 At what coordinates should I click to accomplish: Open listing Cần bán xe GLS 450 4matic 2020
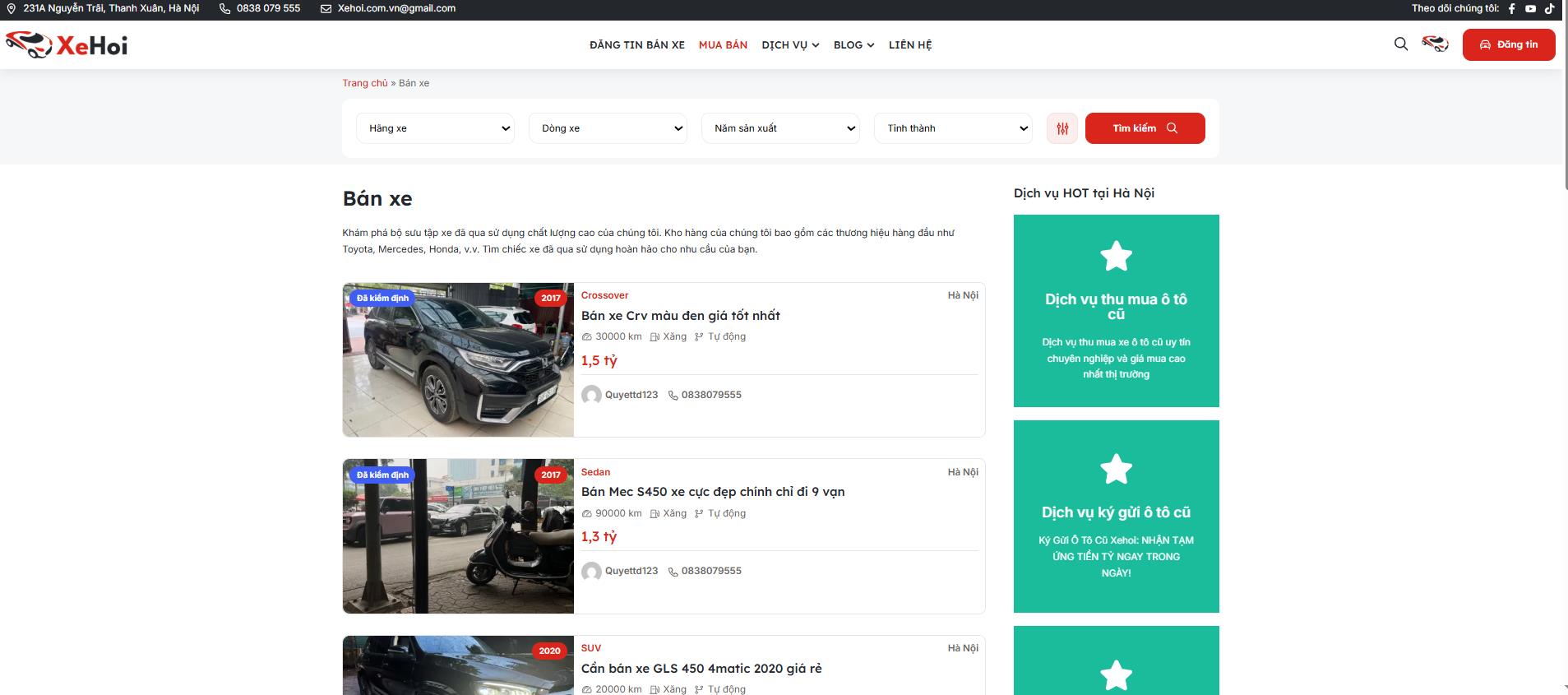tap(701, 668)
